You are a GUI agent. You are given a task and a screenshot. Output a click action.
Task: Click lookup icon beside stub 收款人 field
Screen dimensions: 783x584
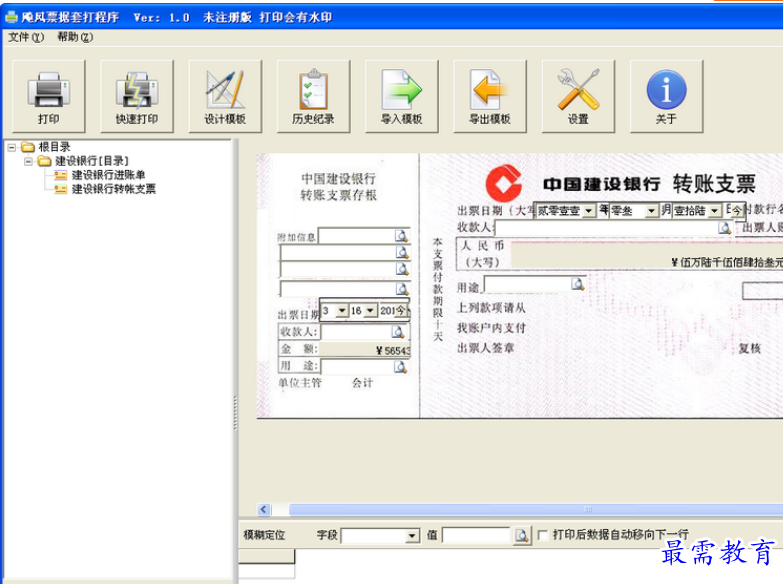[397, 332]
